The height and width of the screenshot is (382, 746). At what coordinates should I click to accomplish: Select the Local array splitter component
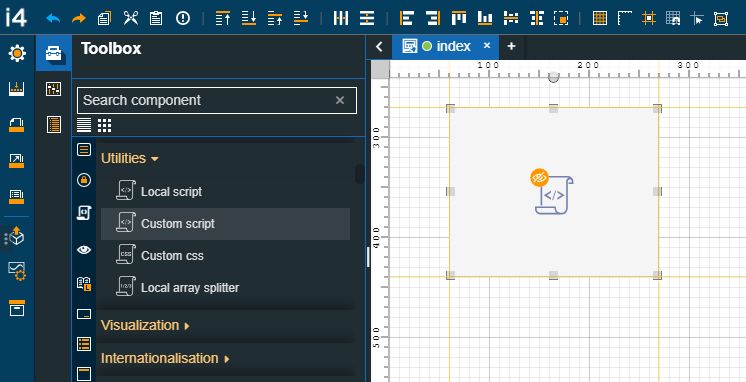point(225,287)
